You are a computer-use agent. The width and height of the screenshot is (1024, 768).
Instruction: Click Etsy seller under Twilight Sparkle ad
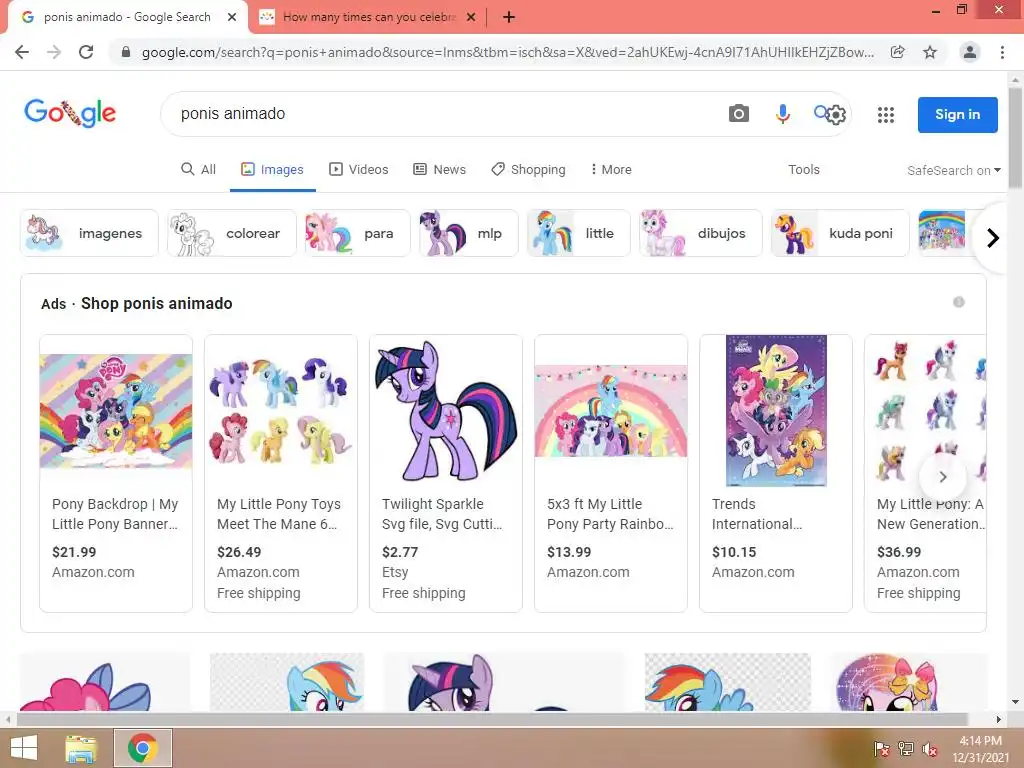[395, 572]
